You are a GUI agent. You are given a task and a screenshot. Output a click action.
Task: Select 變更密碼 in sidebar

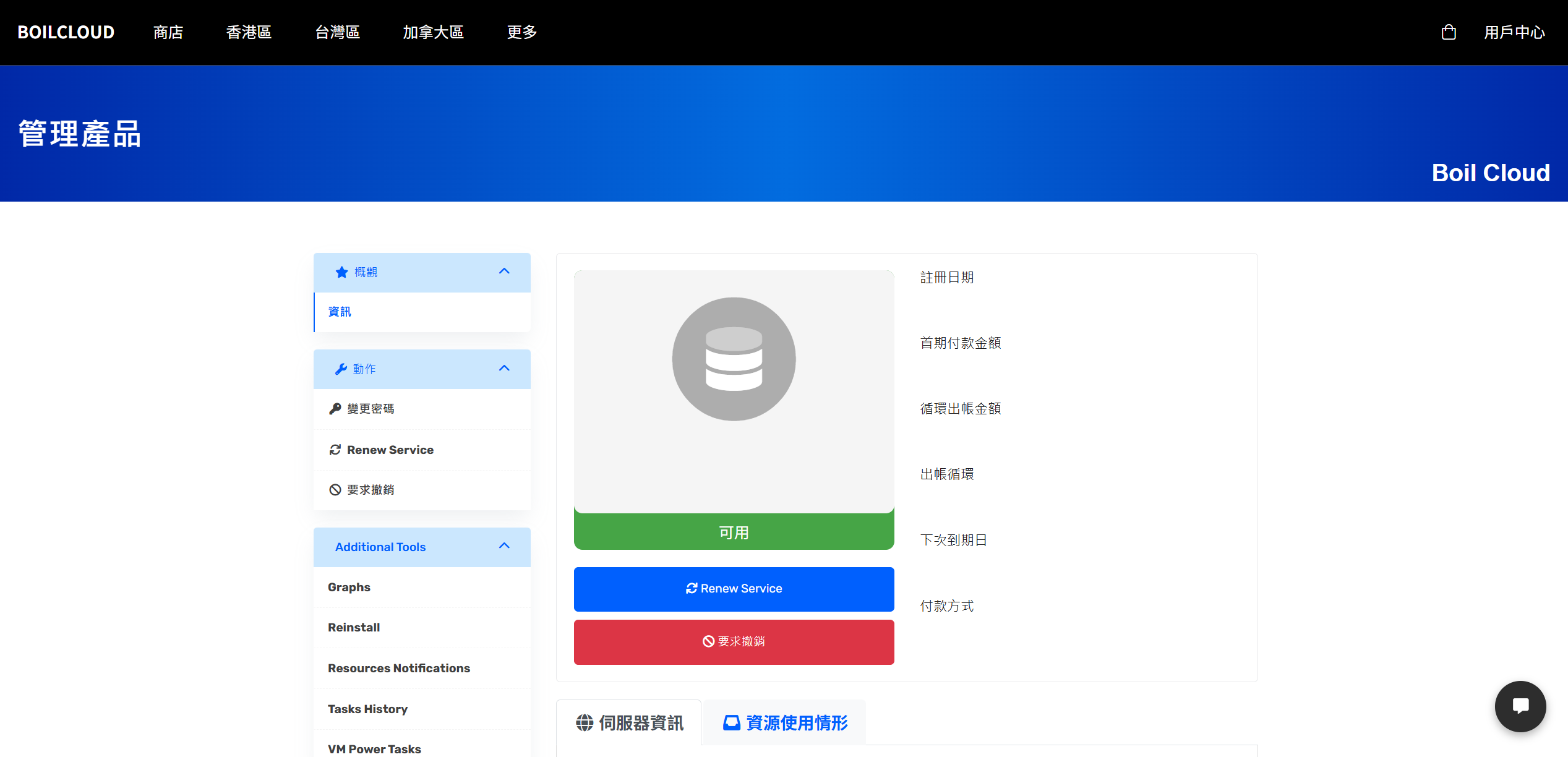(x=422, y=409)
